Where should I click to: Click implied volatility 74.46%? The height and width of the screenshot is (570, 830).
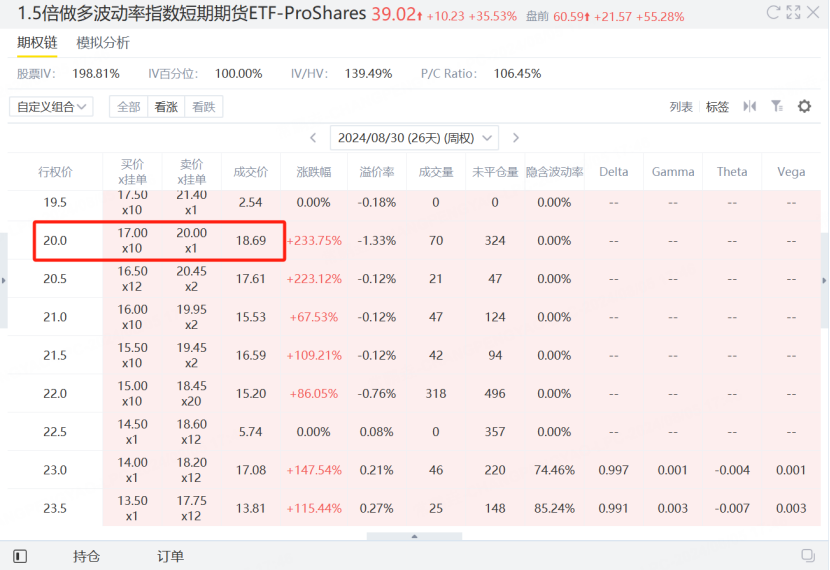pos(554,470)
